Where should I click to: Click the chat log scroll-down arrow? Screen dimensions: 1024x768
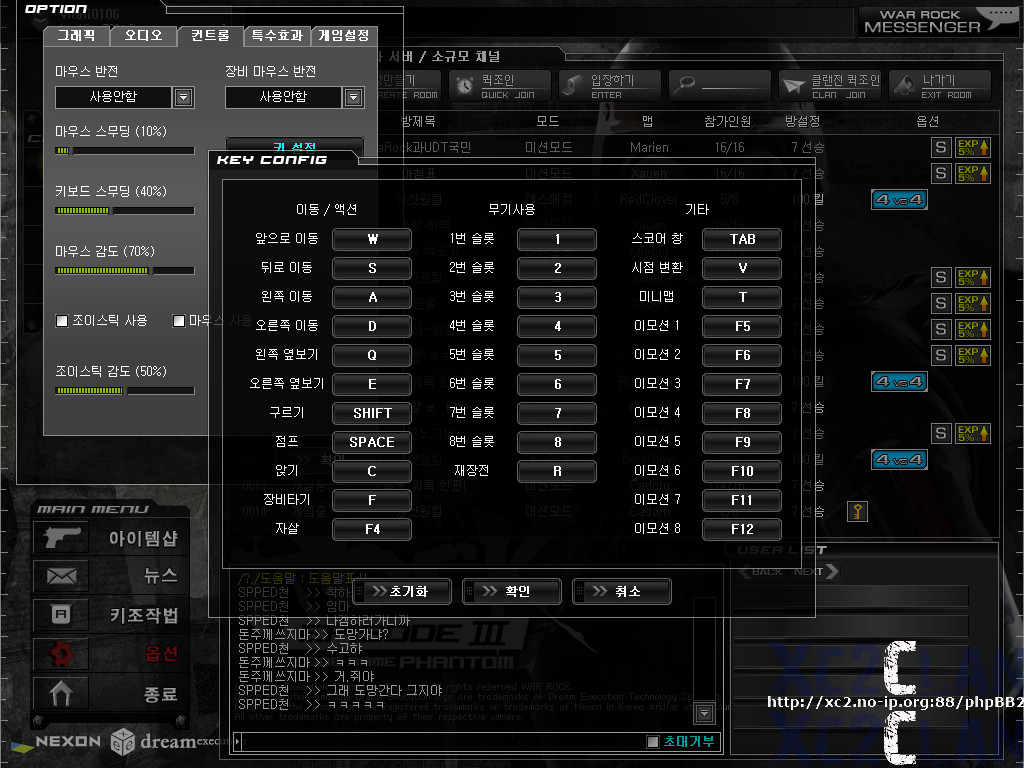coord(704,713)
